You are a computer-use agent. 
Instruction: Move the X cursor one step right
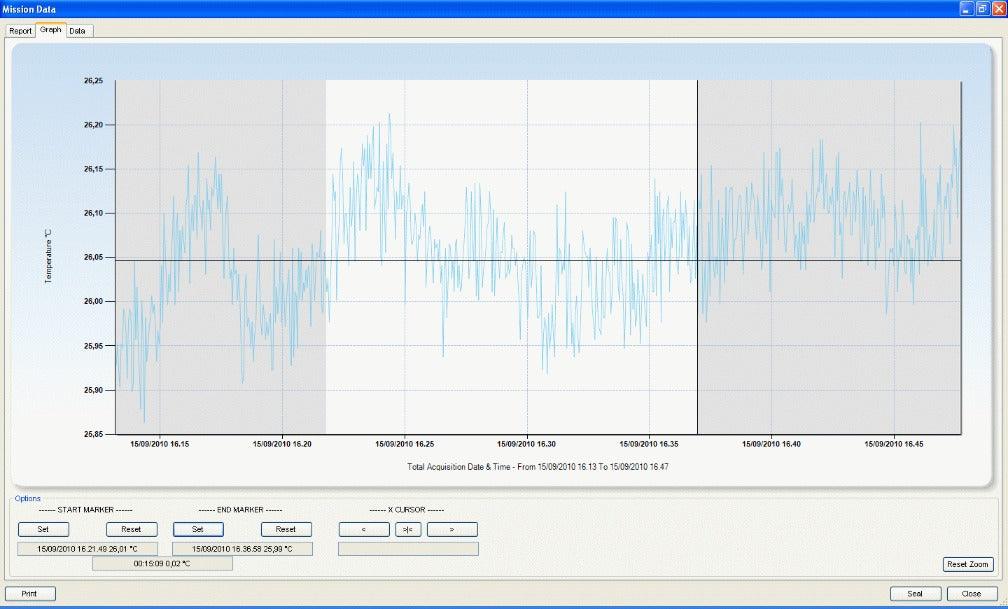(x=452, y=529)
